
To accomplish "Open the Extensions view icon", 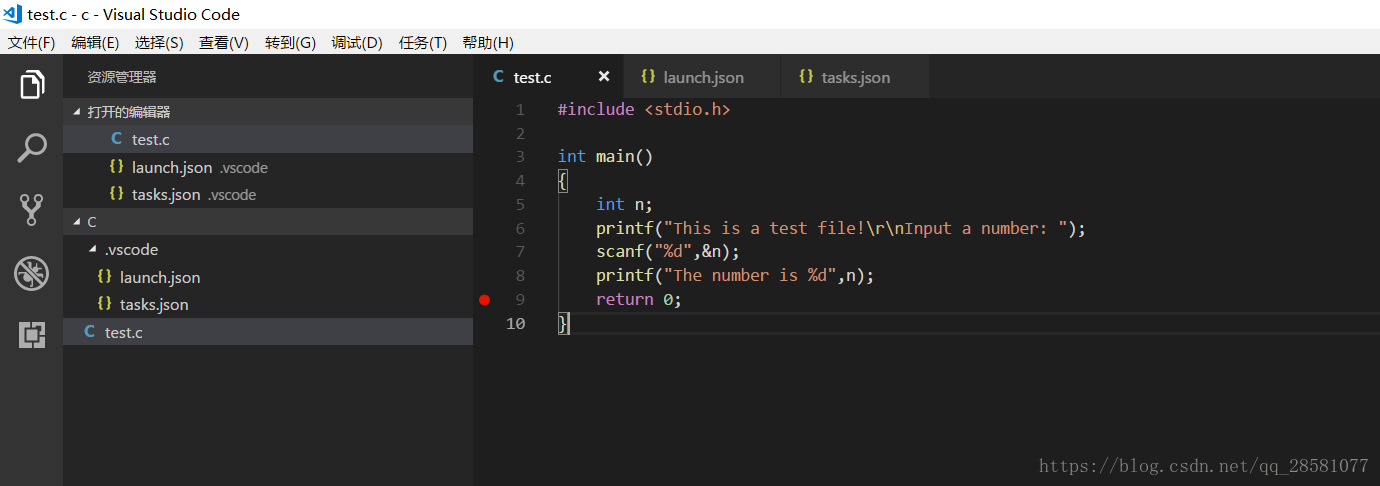I will (32, 335).
